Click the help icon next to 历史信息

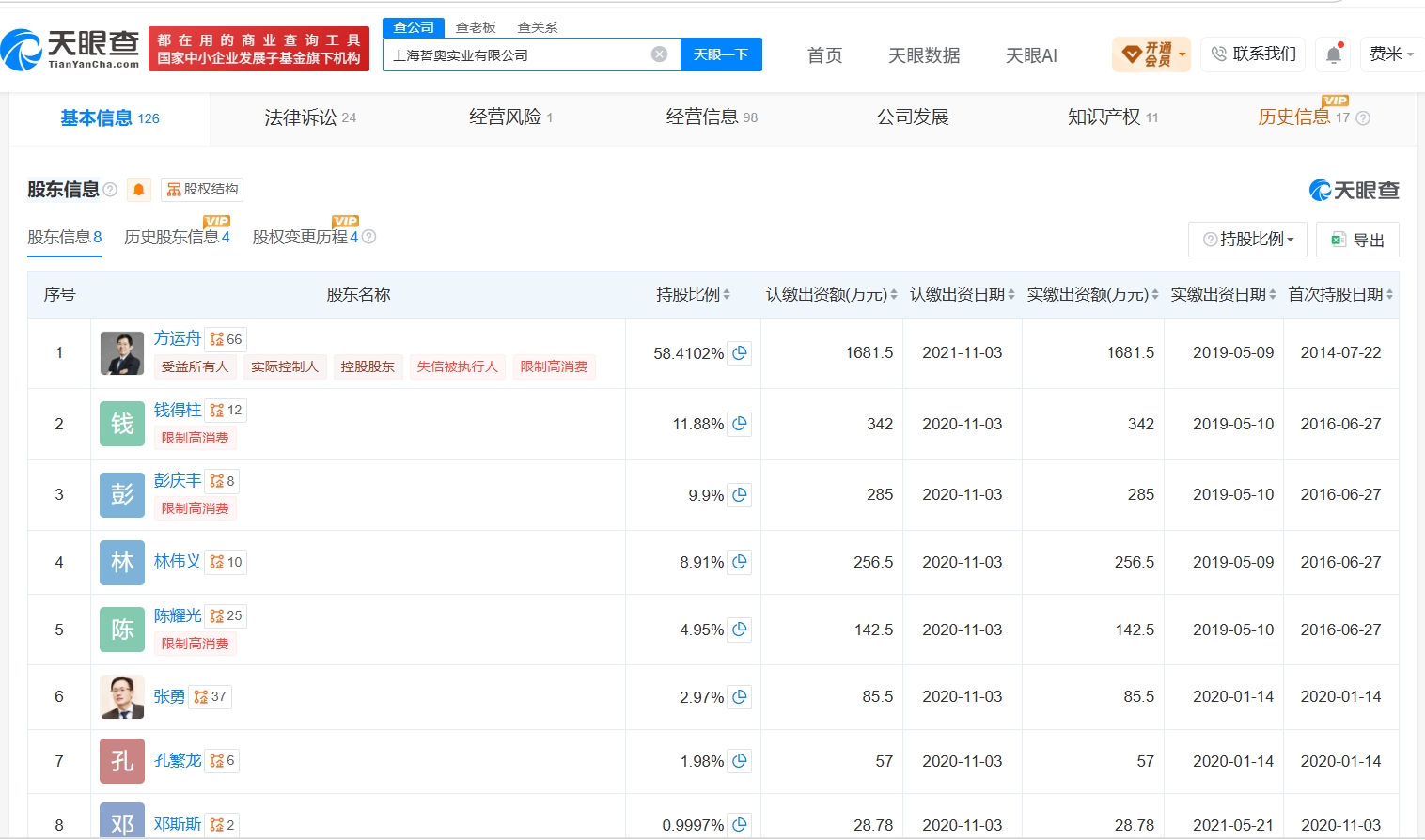pyautogui.click(x=1363, y=118)
